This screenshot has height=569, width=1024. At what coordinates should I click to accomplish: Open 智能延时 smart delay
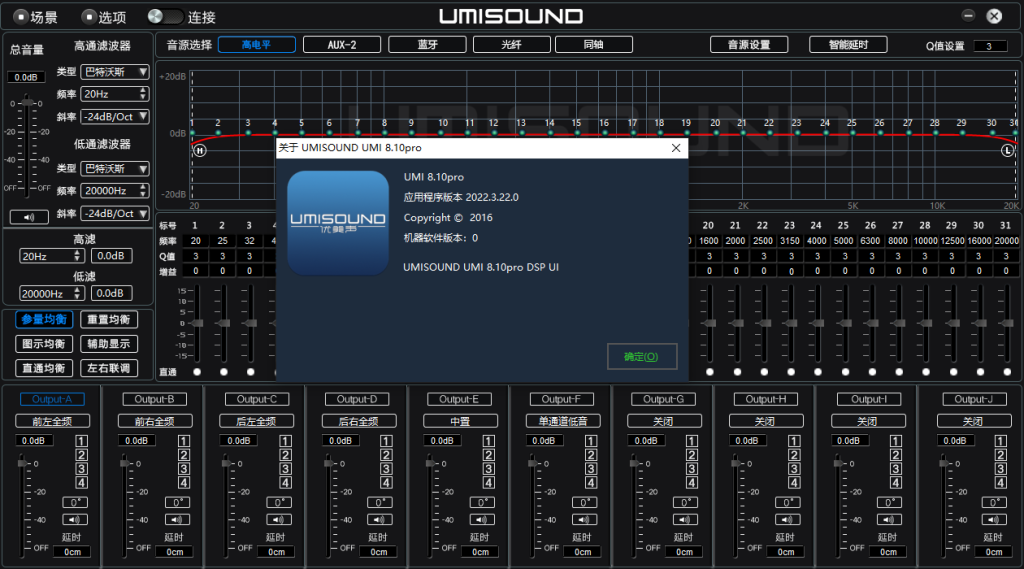coord(848,44)
